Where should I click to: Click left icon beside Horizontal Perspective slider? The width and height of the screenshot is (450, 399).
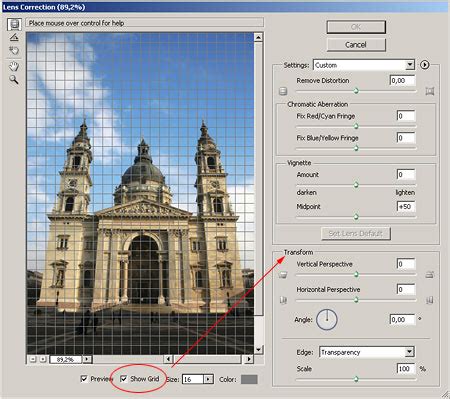283,300
